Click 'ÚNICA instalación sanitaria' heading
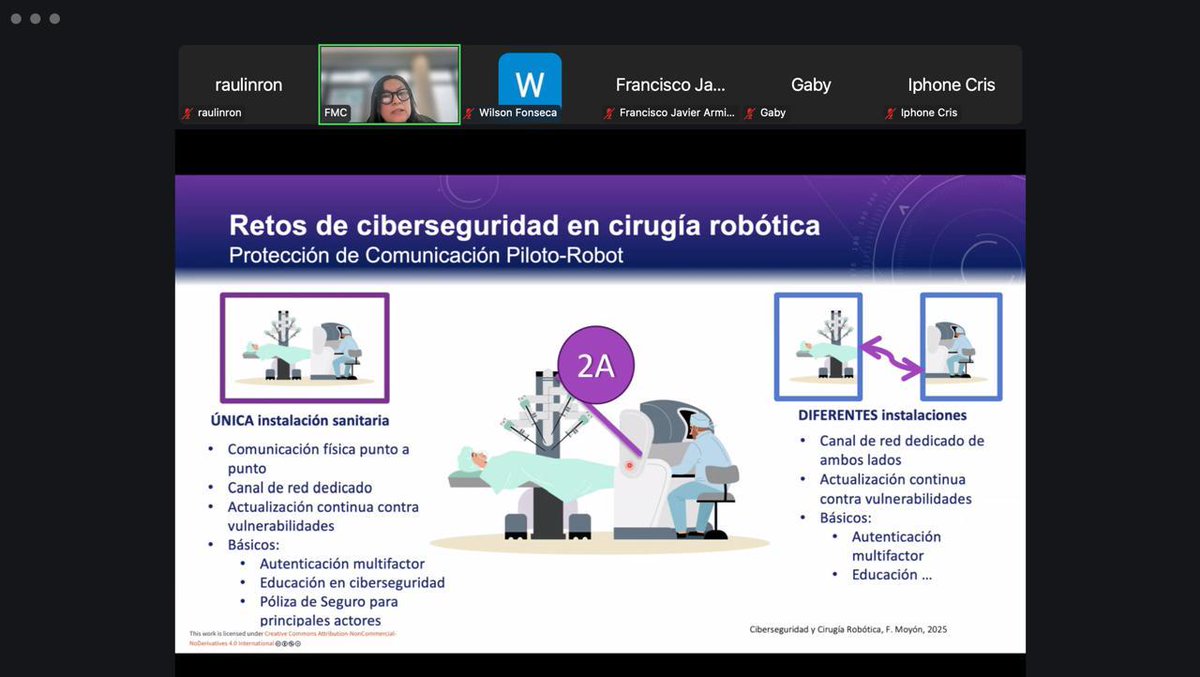The width and height of the screenshot is (1200, 677). point(300,420)
